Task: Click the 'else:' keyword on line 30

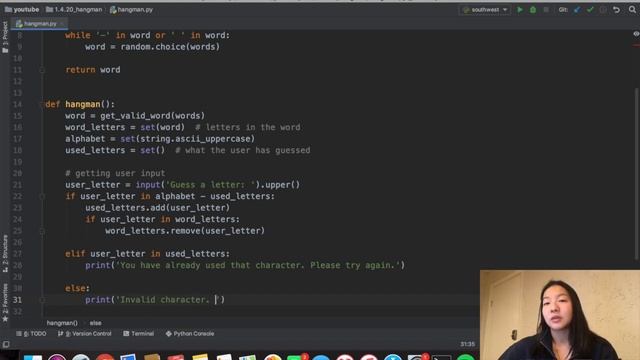Action: pyautogui.click(x=78, y=288)
